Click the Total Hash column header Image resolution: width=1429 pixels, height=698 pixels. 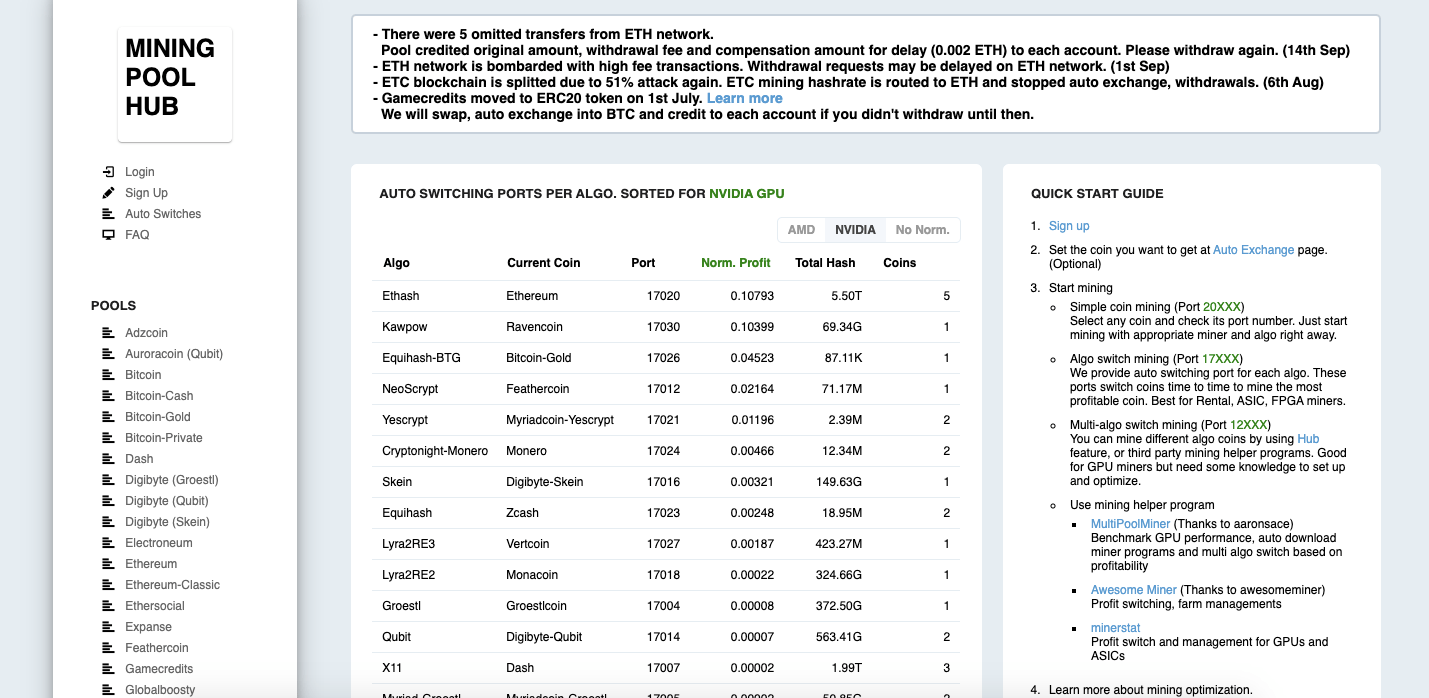coord(825,263)
